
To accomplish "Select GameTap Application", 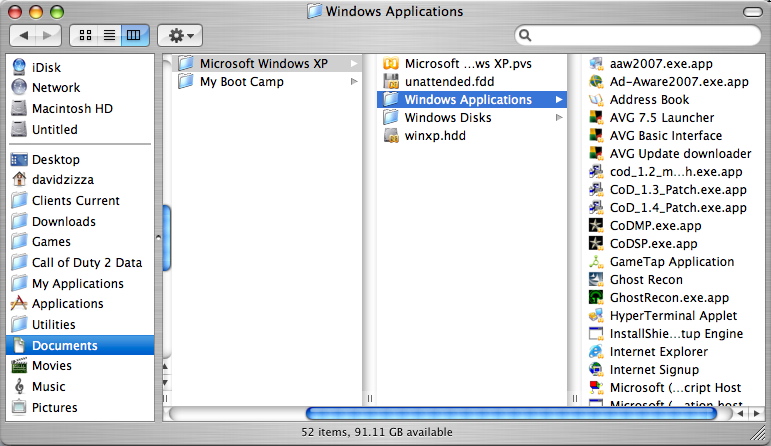I will click(674, 262).
